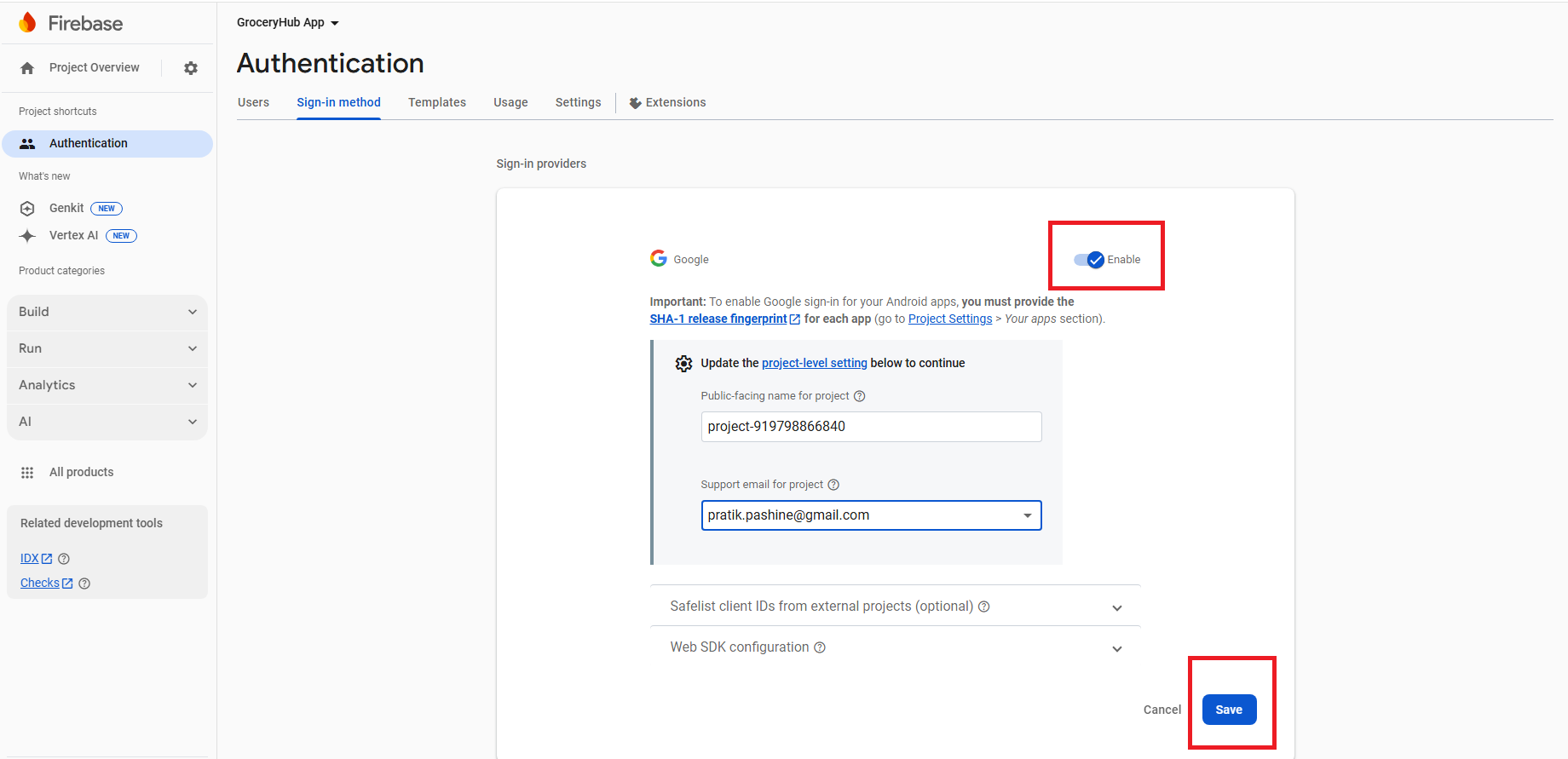Click the Extensions puzzle icon
This screenshot has width=1568, height=759.
635,103
